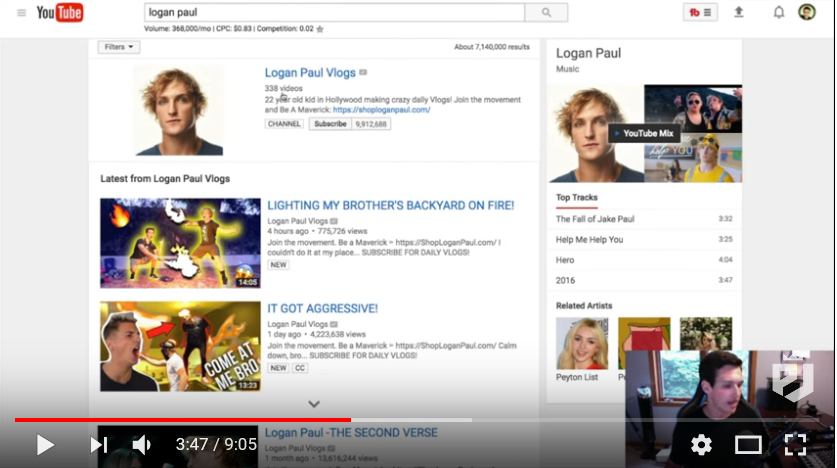Open the shoploganpaul.com link in channel description

coord(381,109)
